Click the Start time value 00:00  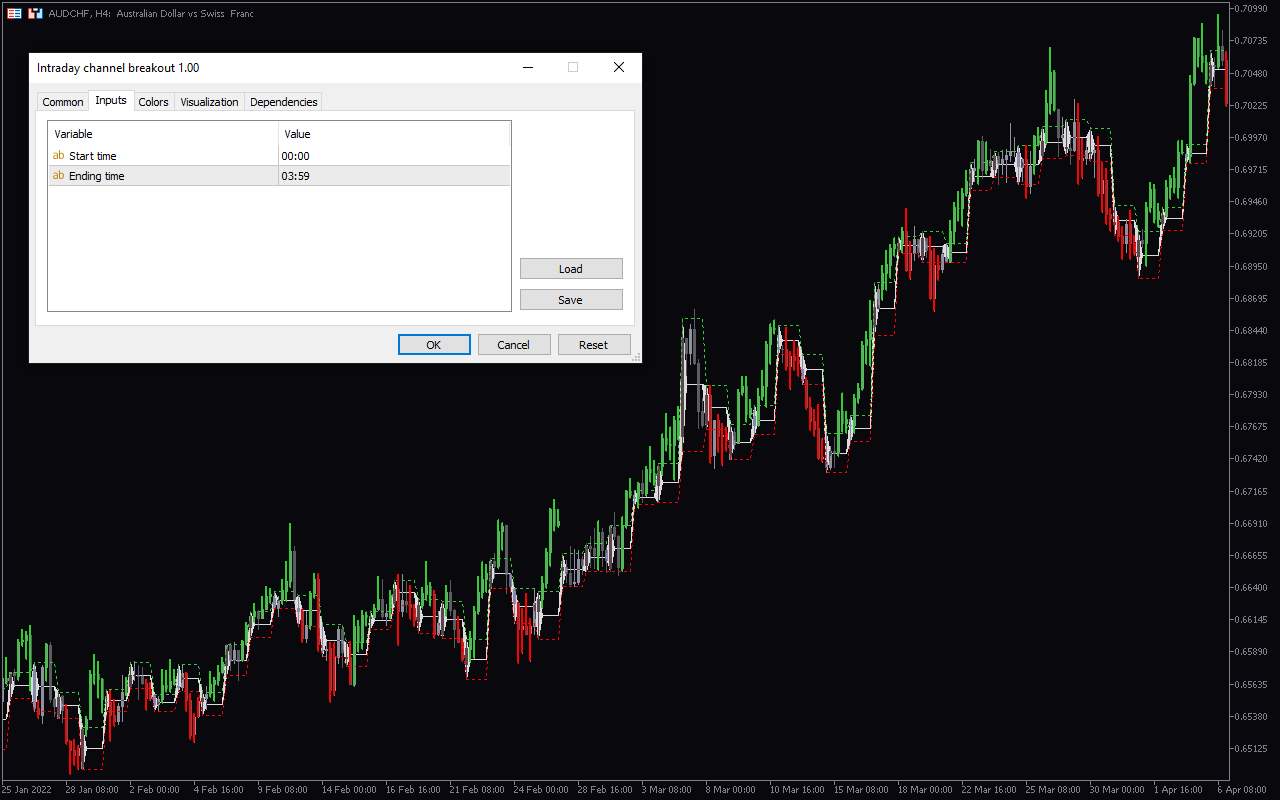[x=295, y=156]
